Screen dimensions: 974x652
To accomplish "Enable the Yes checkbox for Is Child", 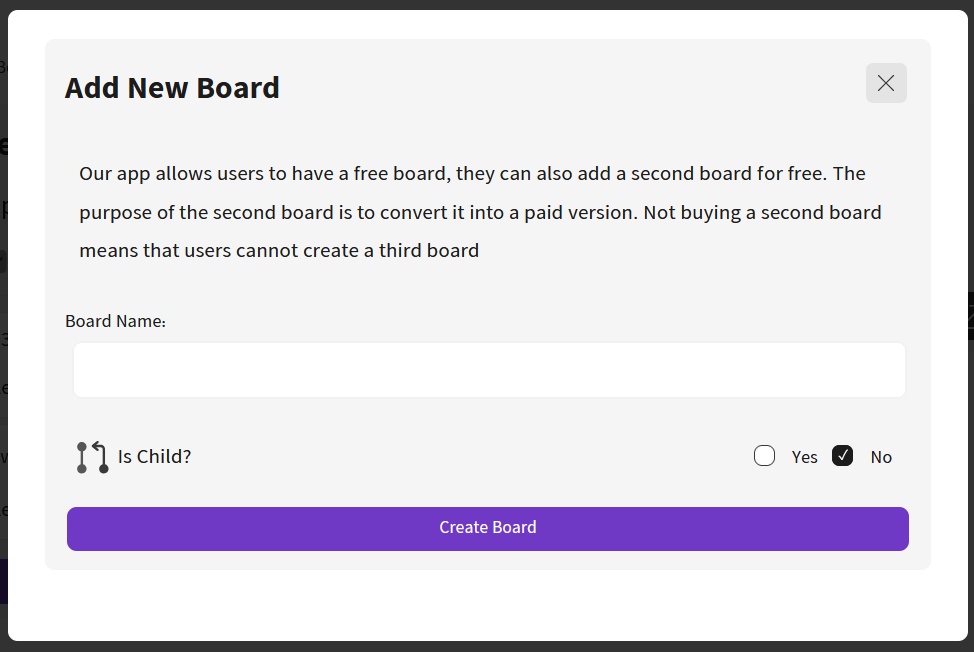I will click(765, 456).
